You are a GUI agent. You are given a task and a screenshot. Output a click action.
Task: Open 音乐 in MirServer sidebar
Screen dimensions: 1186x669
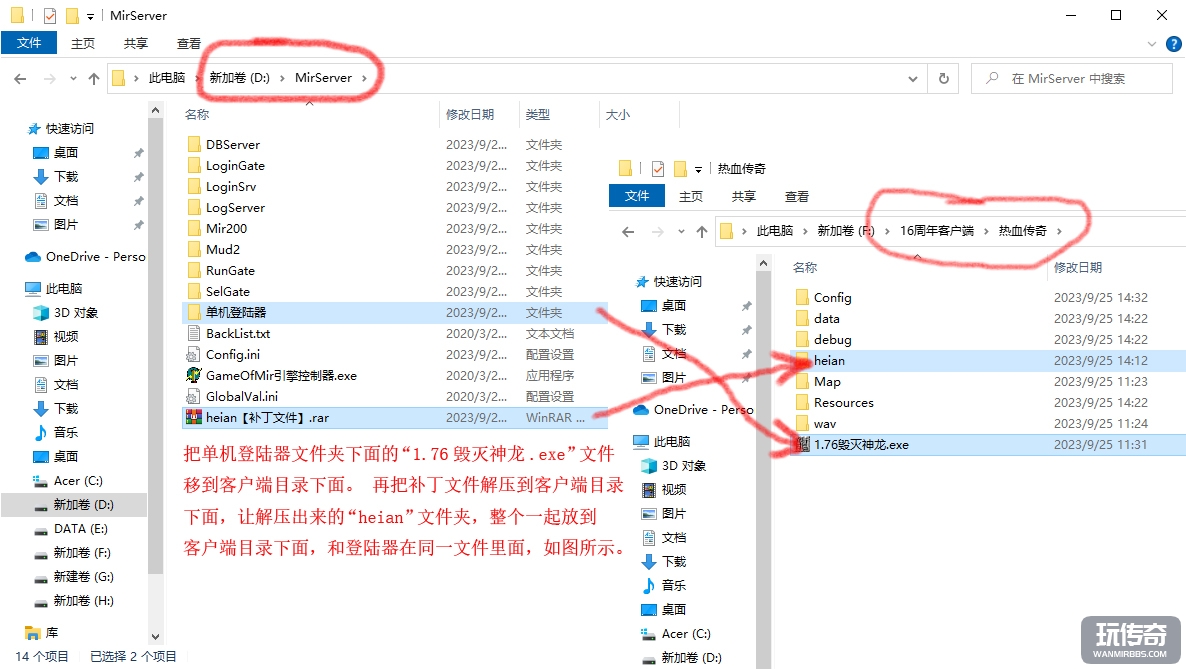click(x=66, y=432)
